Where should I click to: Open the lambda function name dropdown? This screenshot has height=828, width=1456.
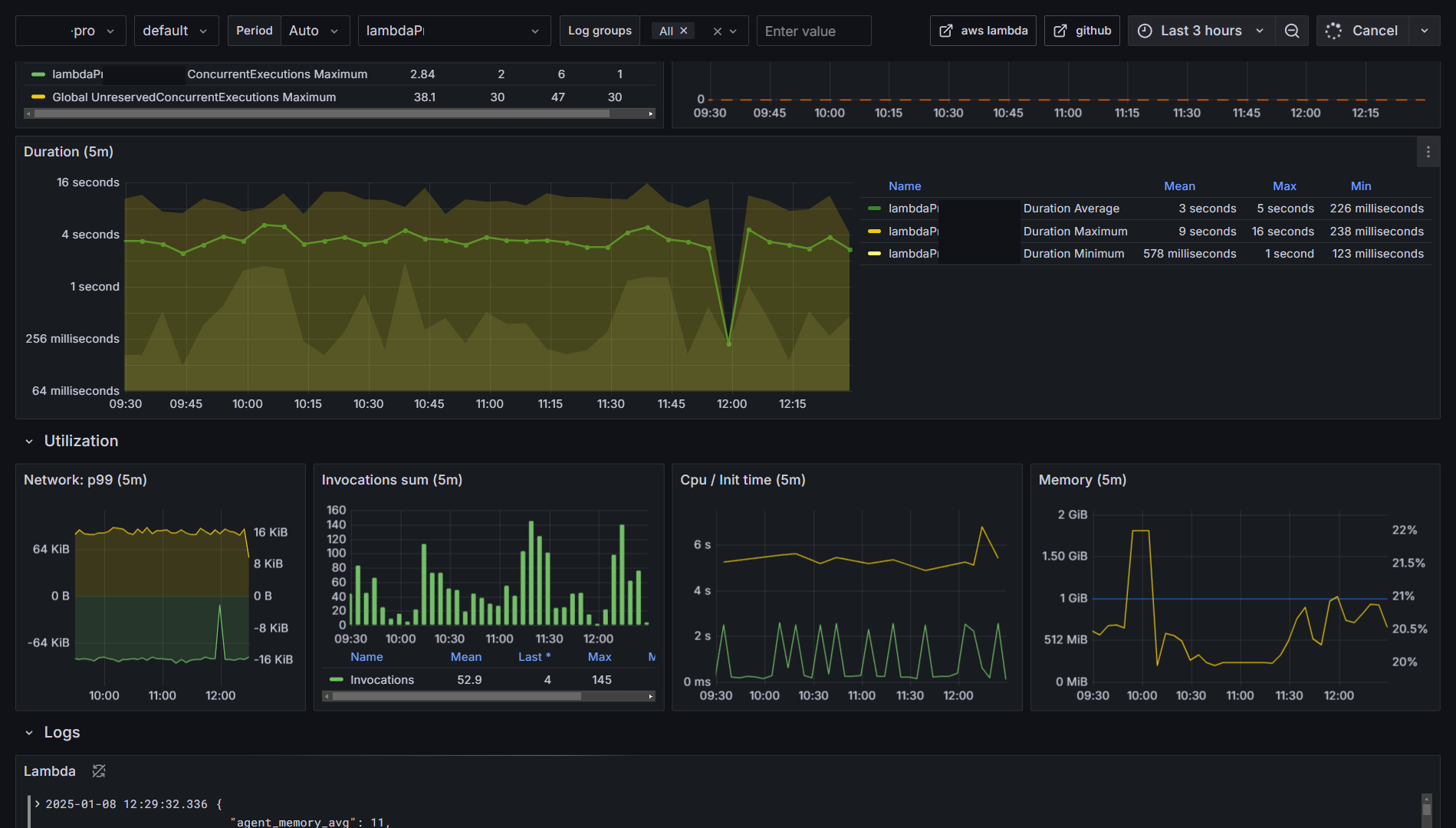point(453,31)
